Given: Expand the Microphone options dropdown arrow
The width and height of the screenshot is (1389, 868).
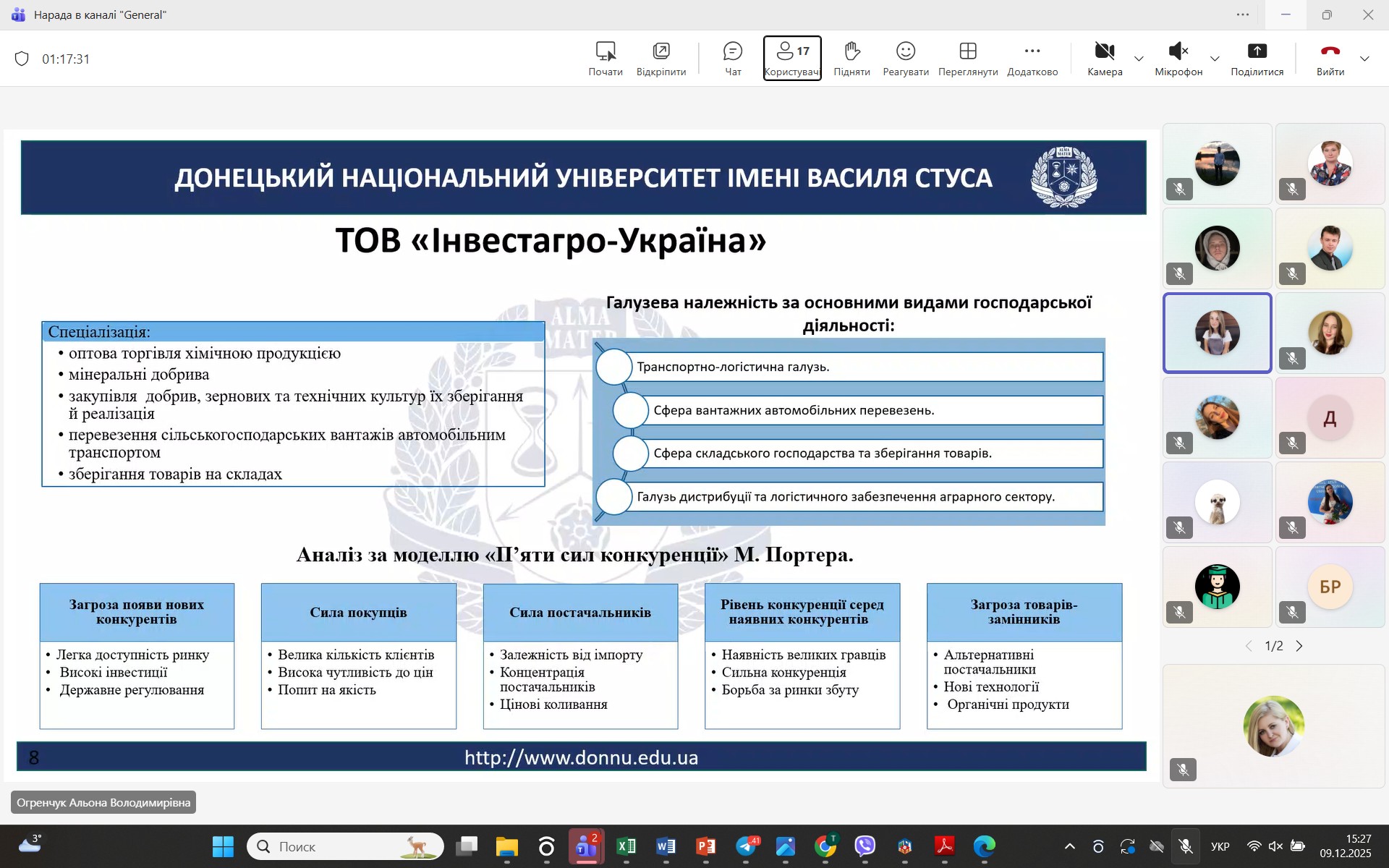Looking at the screenshot, I should (x=1215, y=59).
